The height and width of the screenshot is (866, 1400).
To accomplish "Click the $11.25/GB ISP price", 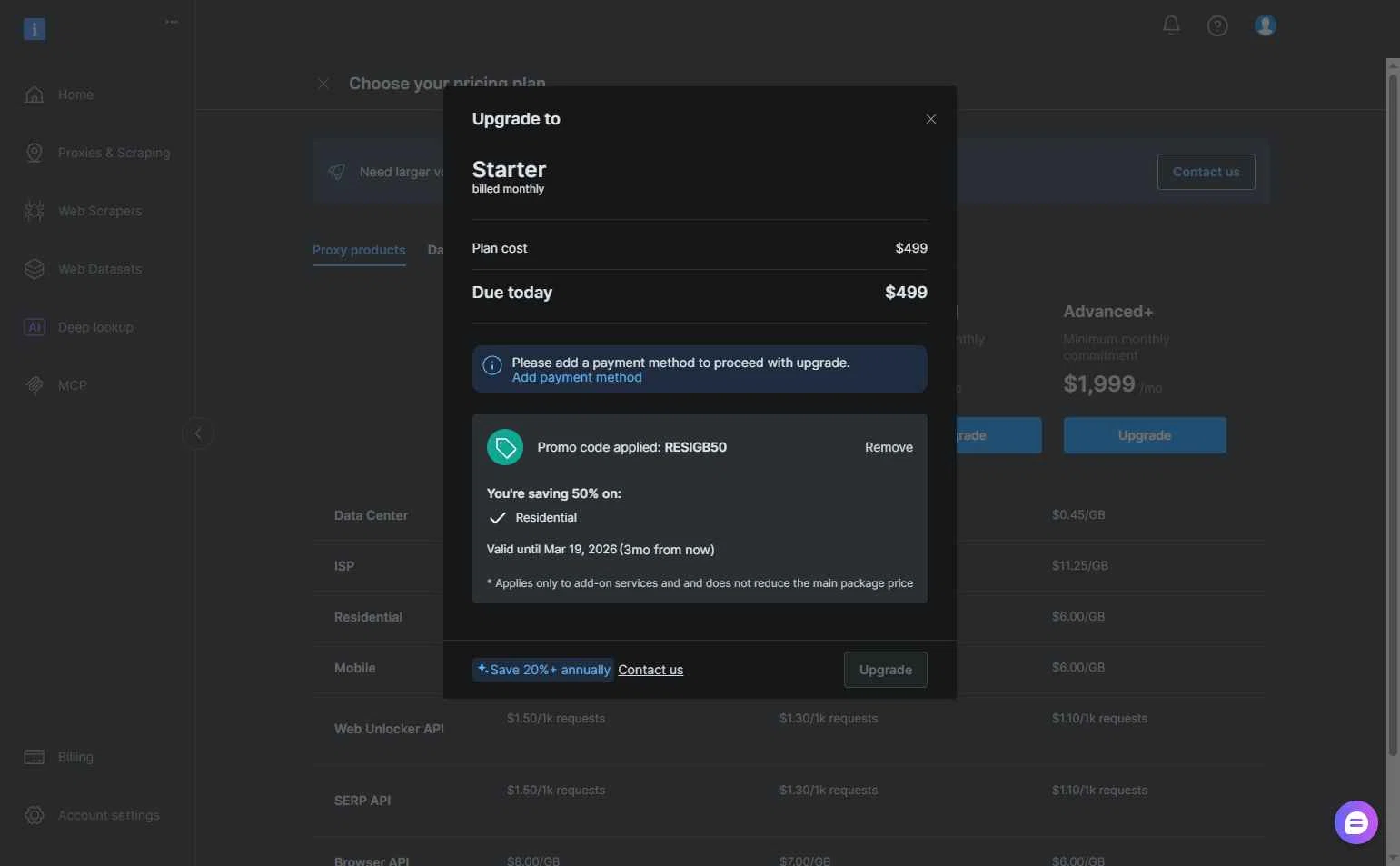I will [x=1080, y=565].
